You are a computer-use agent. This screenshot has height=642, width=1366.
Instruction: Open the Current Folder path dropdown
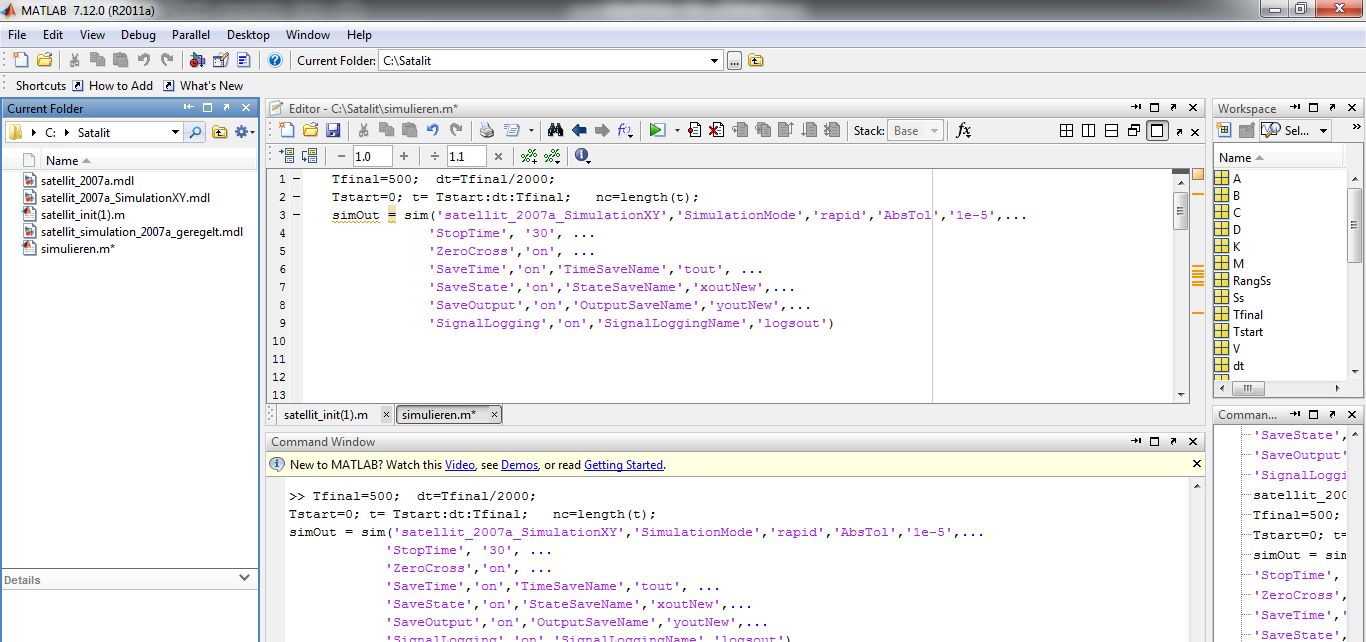pyautogui.click(x=714, y=61)
